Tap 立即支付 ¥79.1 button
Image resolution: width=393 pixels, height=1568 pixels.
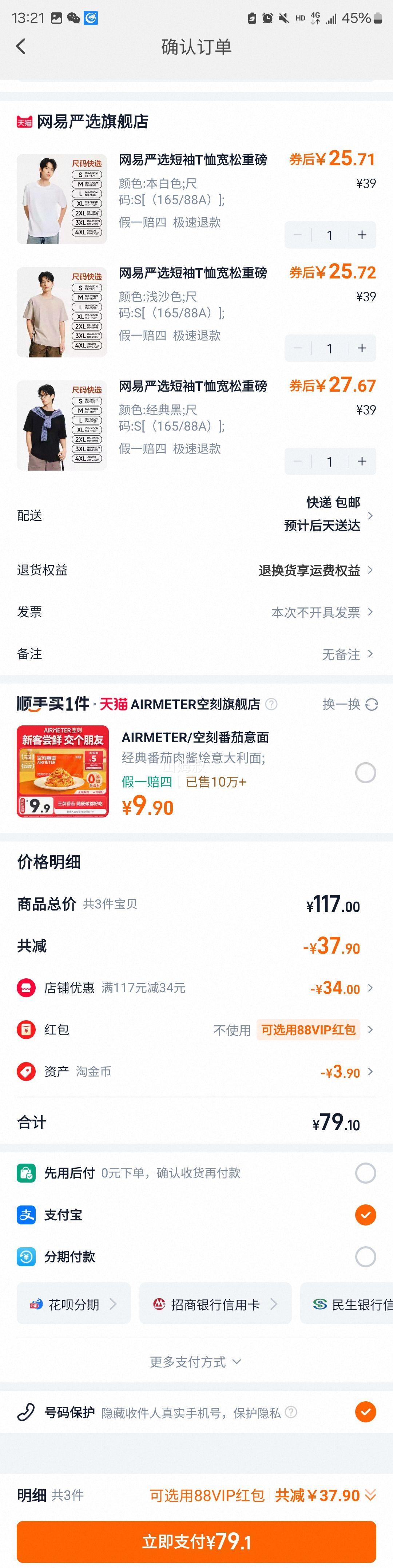tap(196, 1541)
